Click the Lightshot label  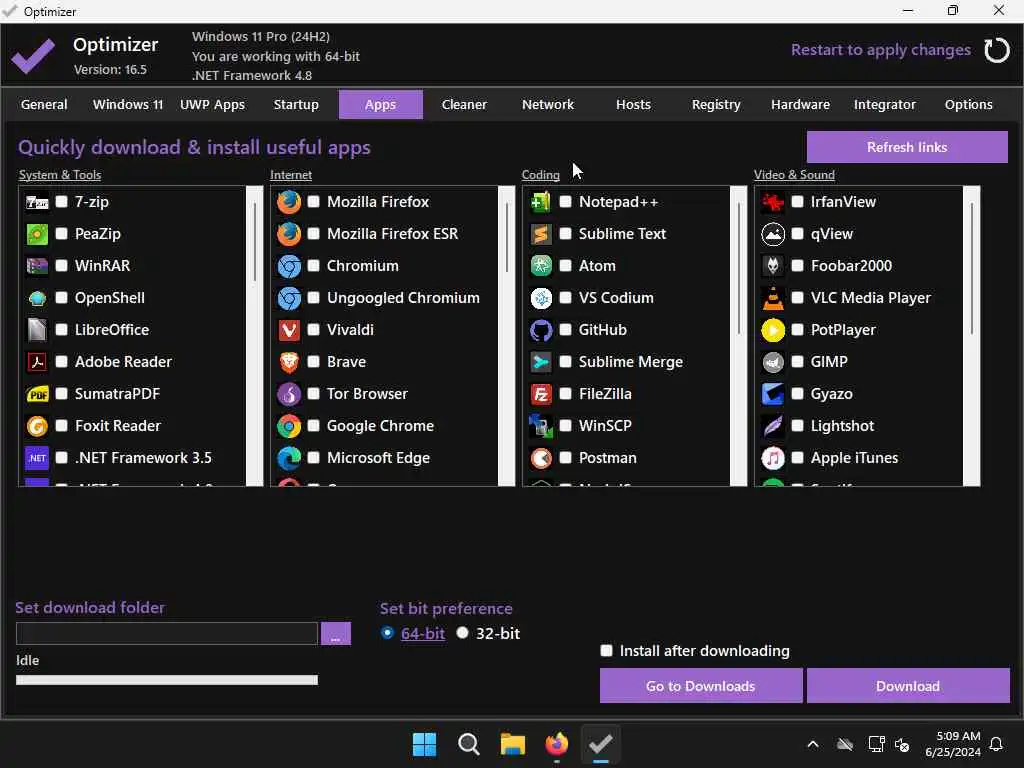point(842,426)
